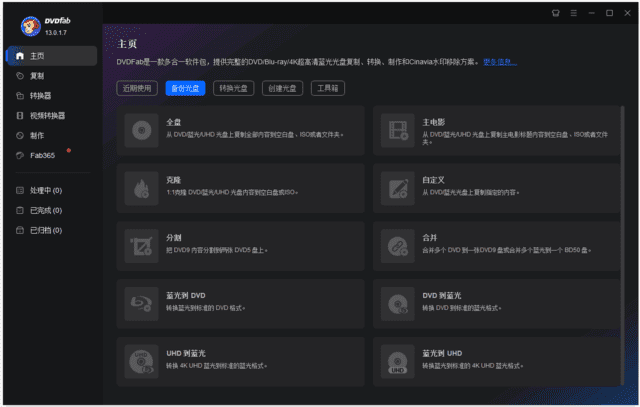Click the 全盘 (Full Disc) icon
This screenshot has width=640, height=407.
[x=138, y=129]
